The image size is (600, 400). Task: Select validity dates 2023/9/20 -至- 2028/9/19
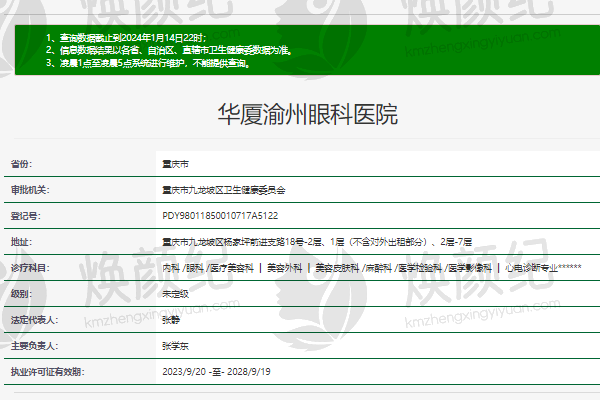coord(216,372)
